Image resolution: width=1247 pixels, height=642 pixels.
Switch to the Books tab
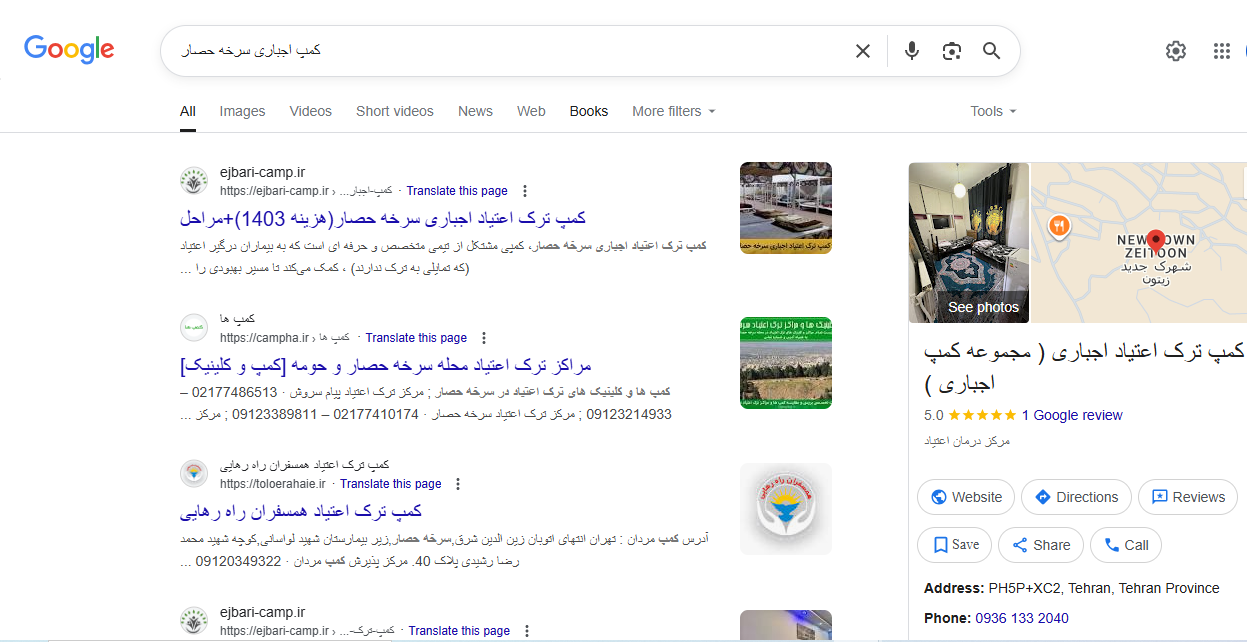coord(589,111)
